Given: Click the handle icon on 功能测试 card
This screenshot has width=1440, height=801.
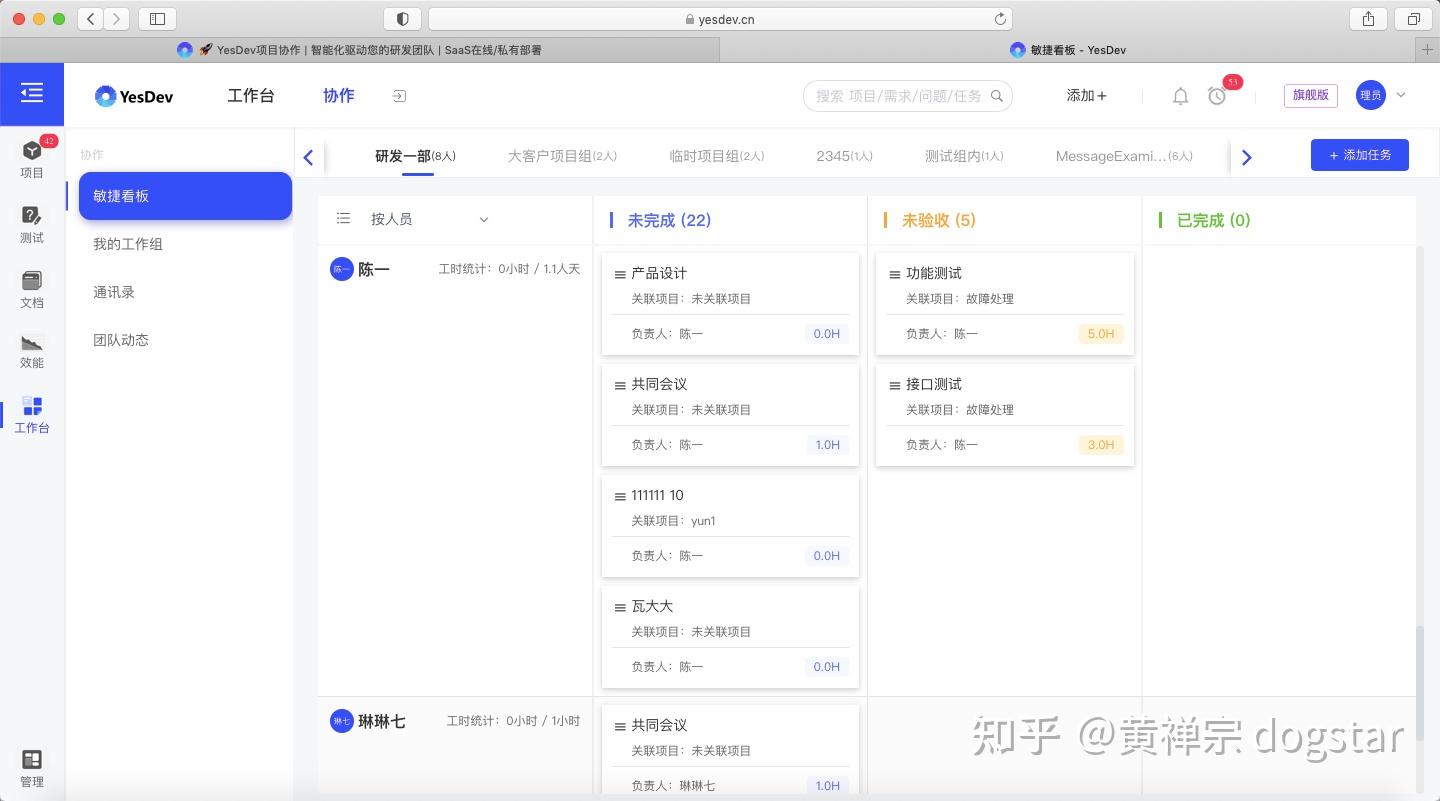Looking at the screenshot, I should coord(895,274).
